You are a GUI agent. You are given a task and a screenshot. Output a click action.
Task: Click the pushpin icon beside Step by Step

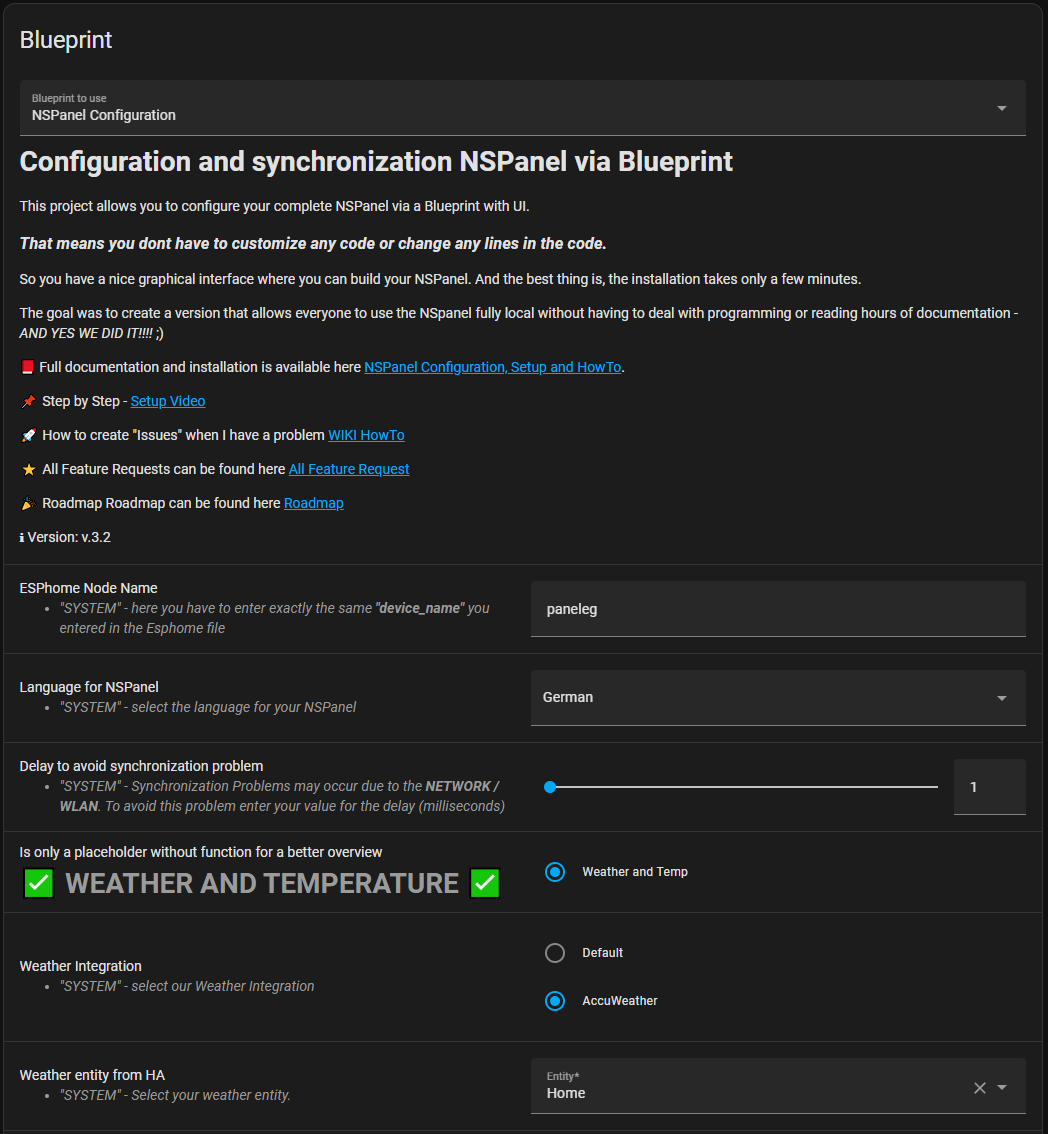pos(28,401)
